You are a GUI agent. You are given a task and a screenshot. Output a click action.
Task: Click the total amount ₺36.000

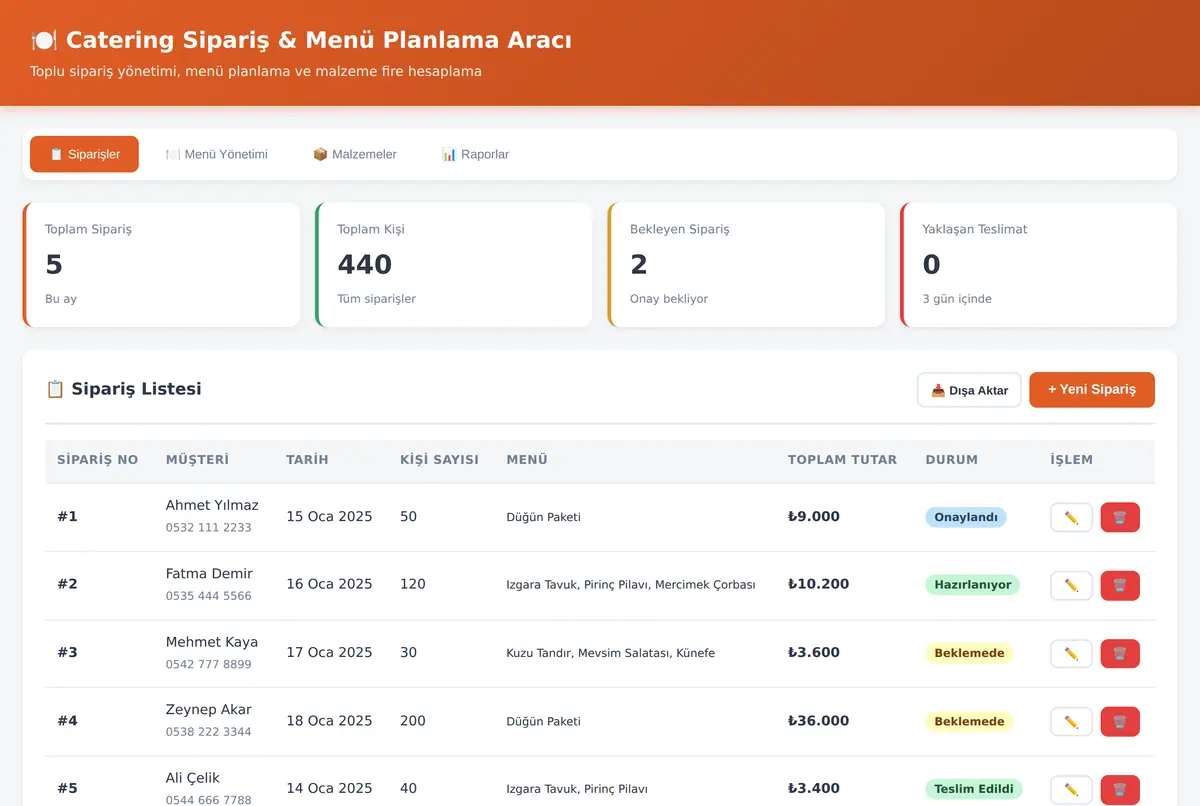818,721
